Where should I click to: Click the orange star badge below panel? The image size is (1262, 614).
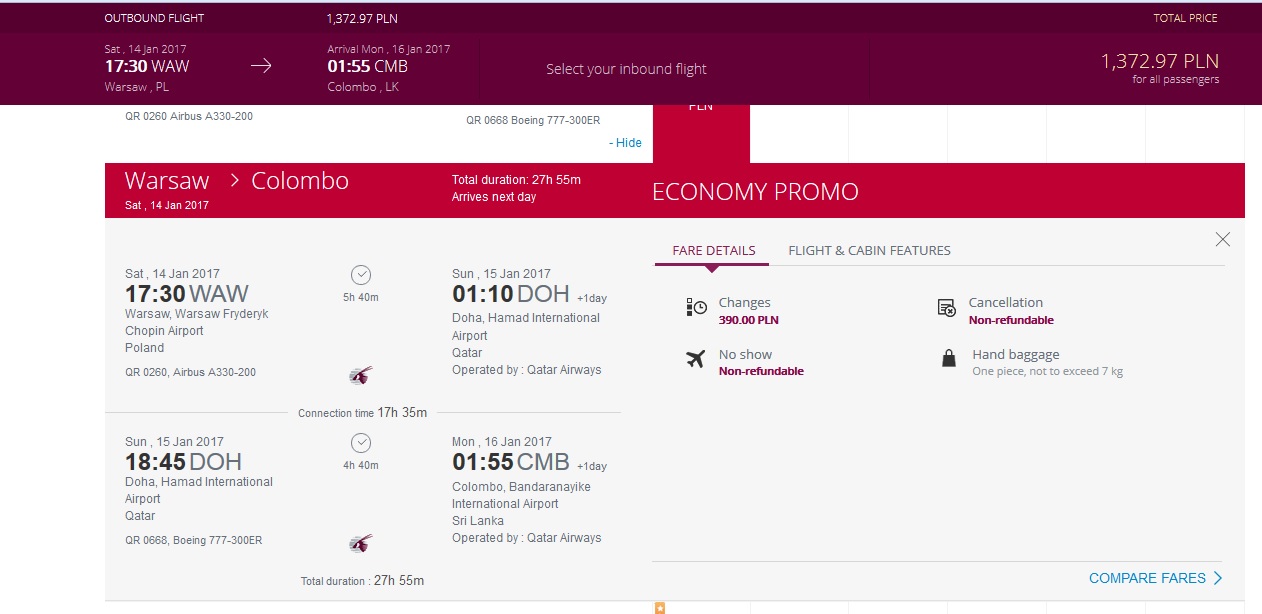tap(659, 608)
